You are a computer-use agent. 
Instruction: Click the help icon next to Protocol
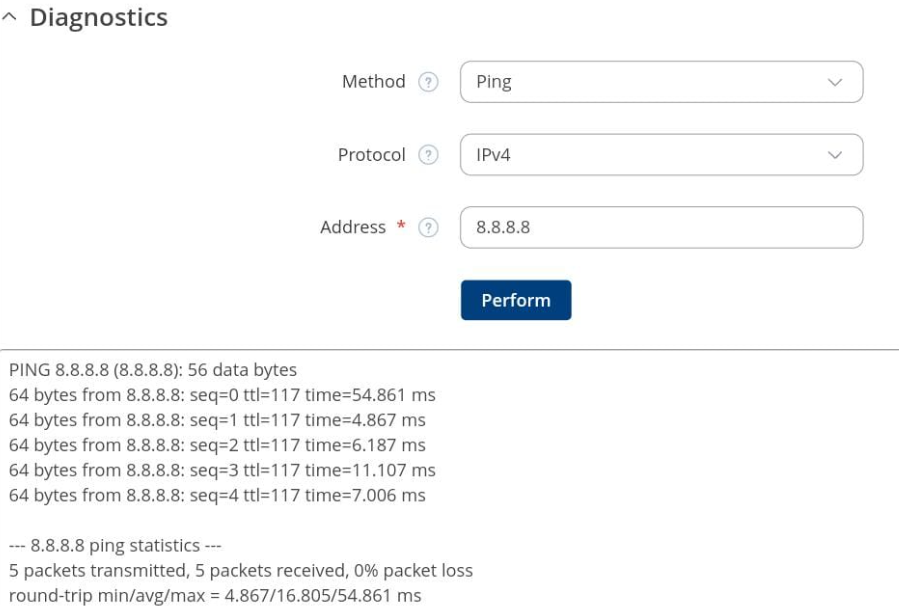(x=428, y=156)
